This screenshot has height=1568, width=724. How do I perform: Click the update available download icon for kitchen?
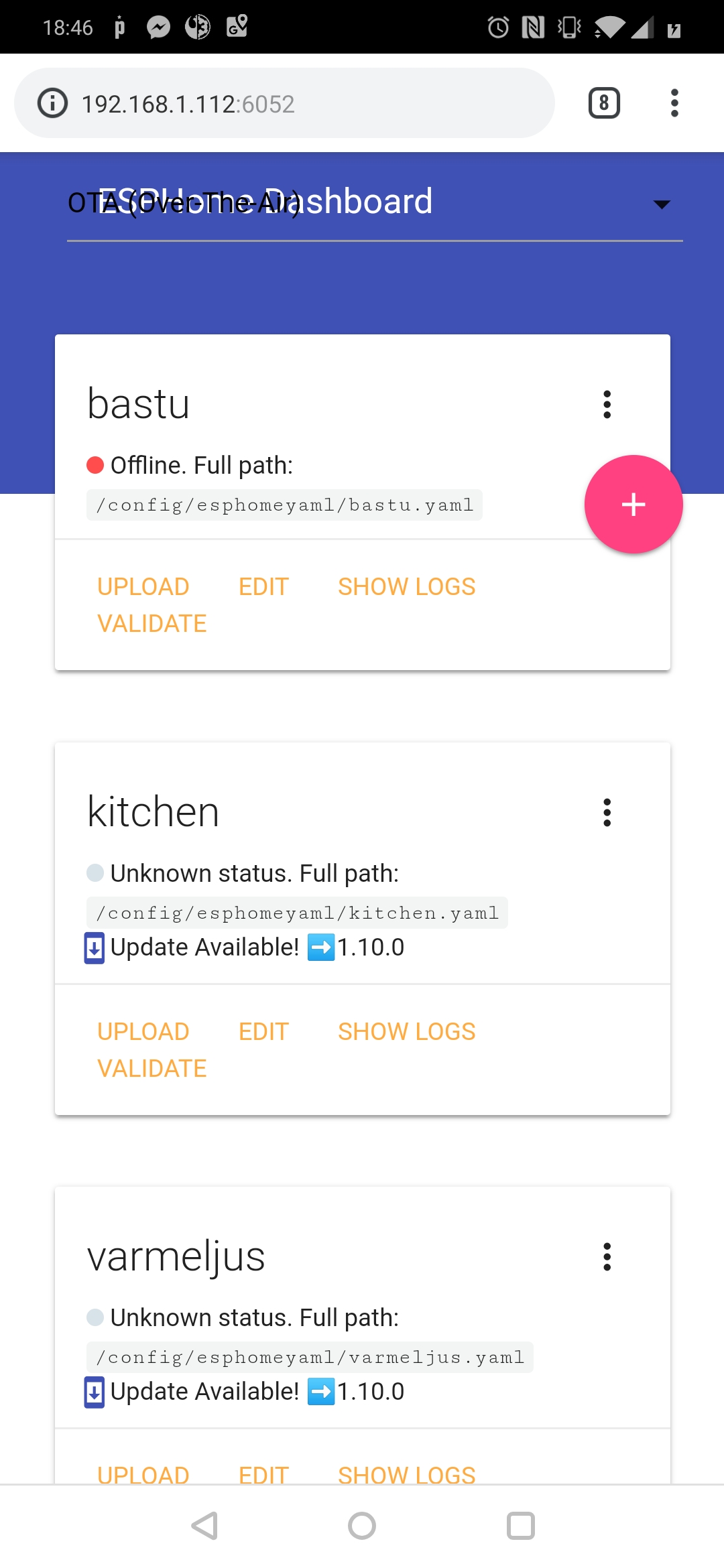coord(93,947)
